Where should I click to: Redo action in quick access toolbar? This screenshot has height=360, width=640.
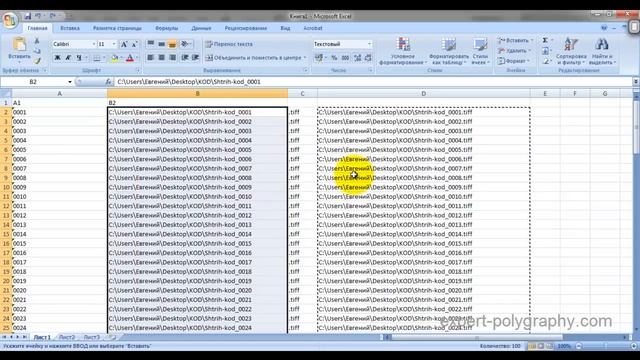pyautogui.click(x=53, y=16)
